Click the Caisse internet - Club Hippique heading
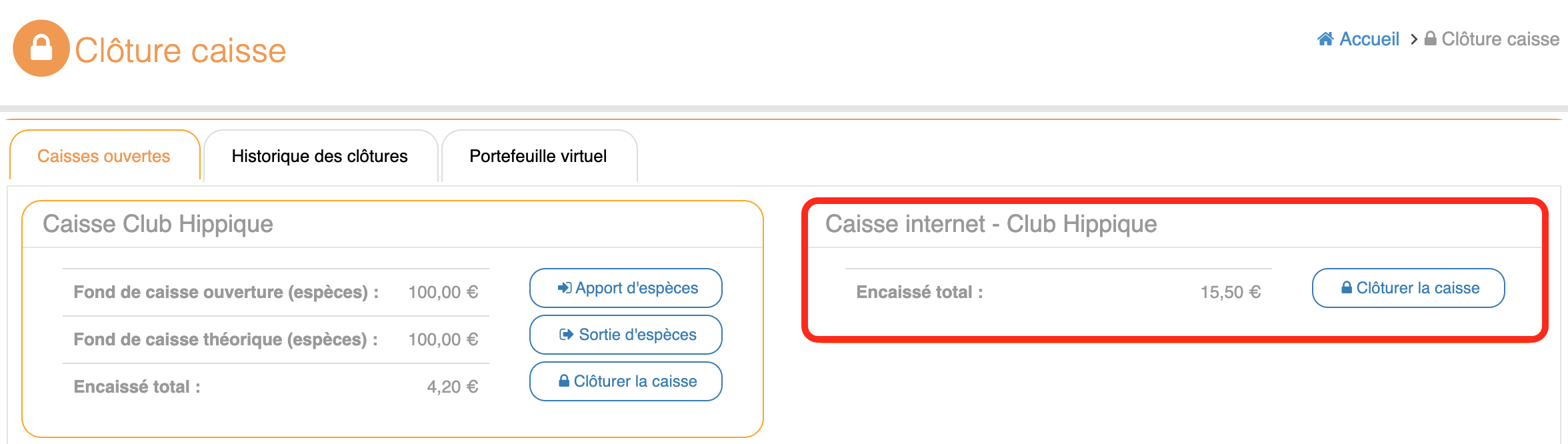1568x444 pixels. pyautogui.click(x=991, y=224)
